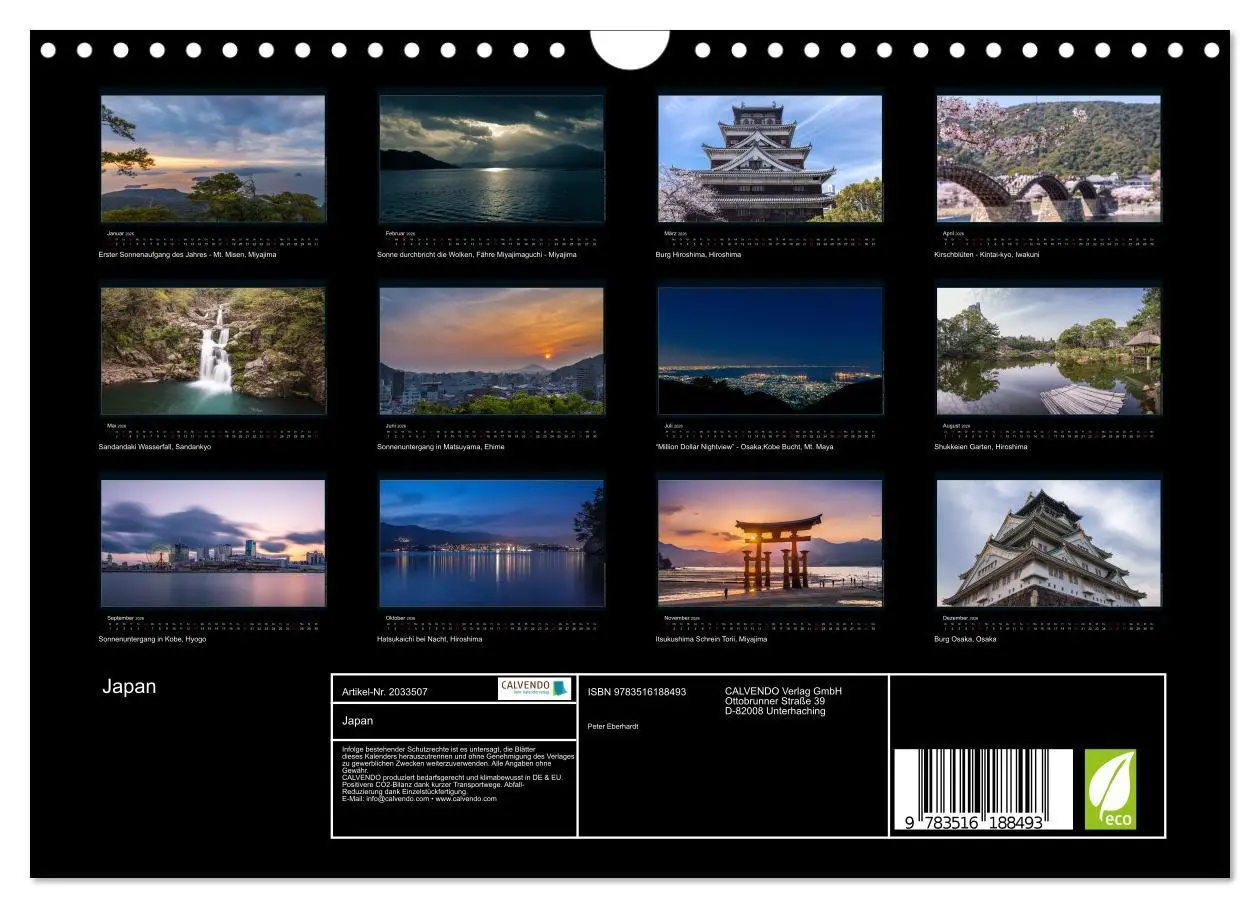Open the ferry sun-through-clouds thumbnail
Screen dimensions: 1260x908
(x=492, y=158)
